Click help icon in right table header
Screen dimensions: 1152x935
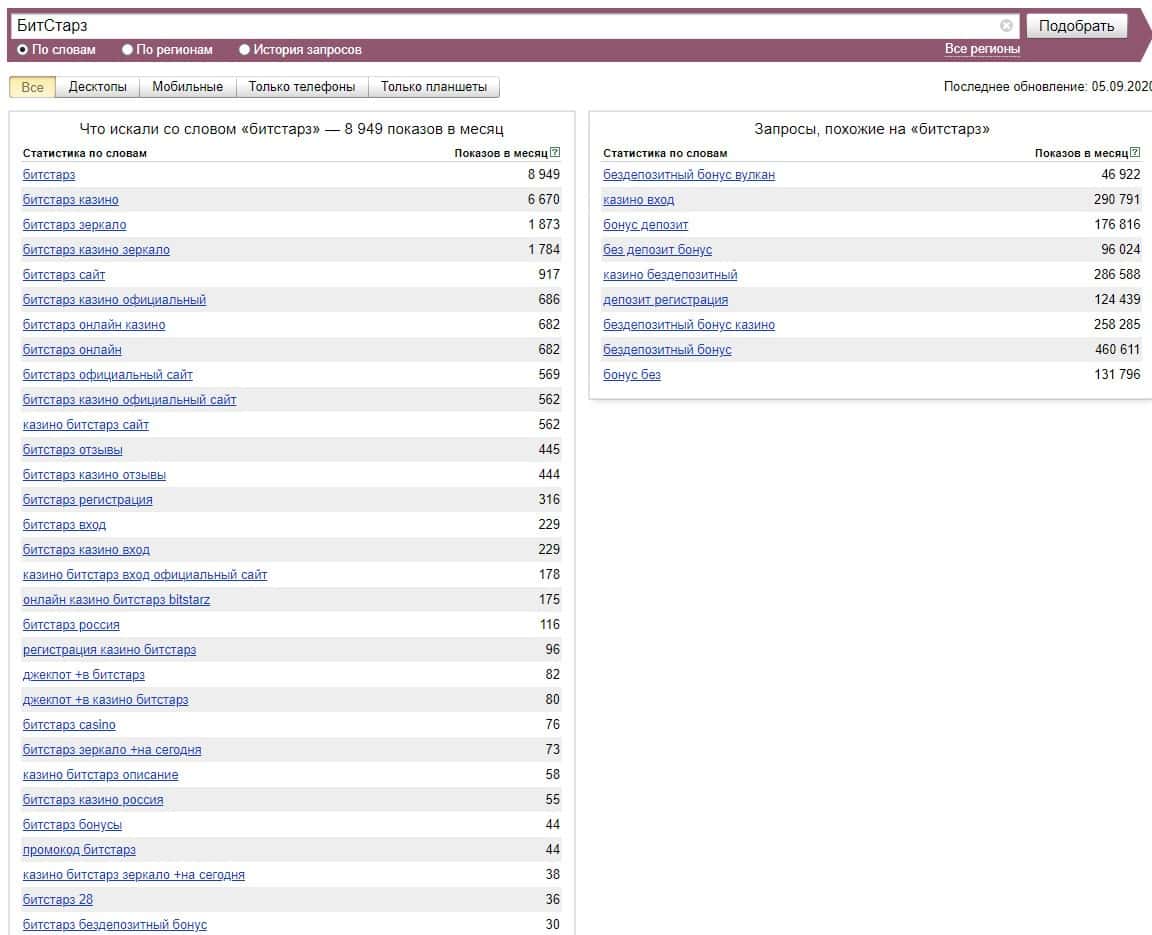pos(1135,153)
